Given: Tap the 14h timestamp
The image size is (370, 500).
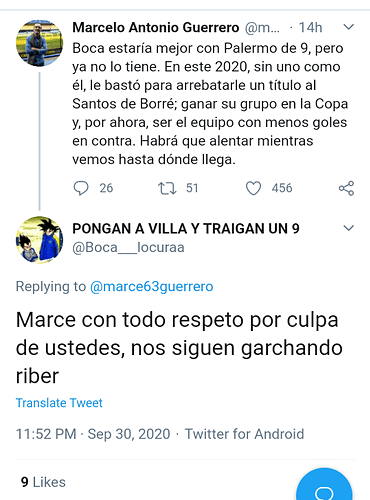Looking at the screenshot, I should click(x=310, y=27).
